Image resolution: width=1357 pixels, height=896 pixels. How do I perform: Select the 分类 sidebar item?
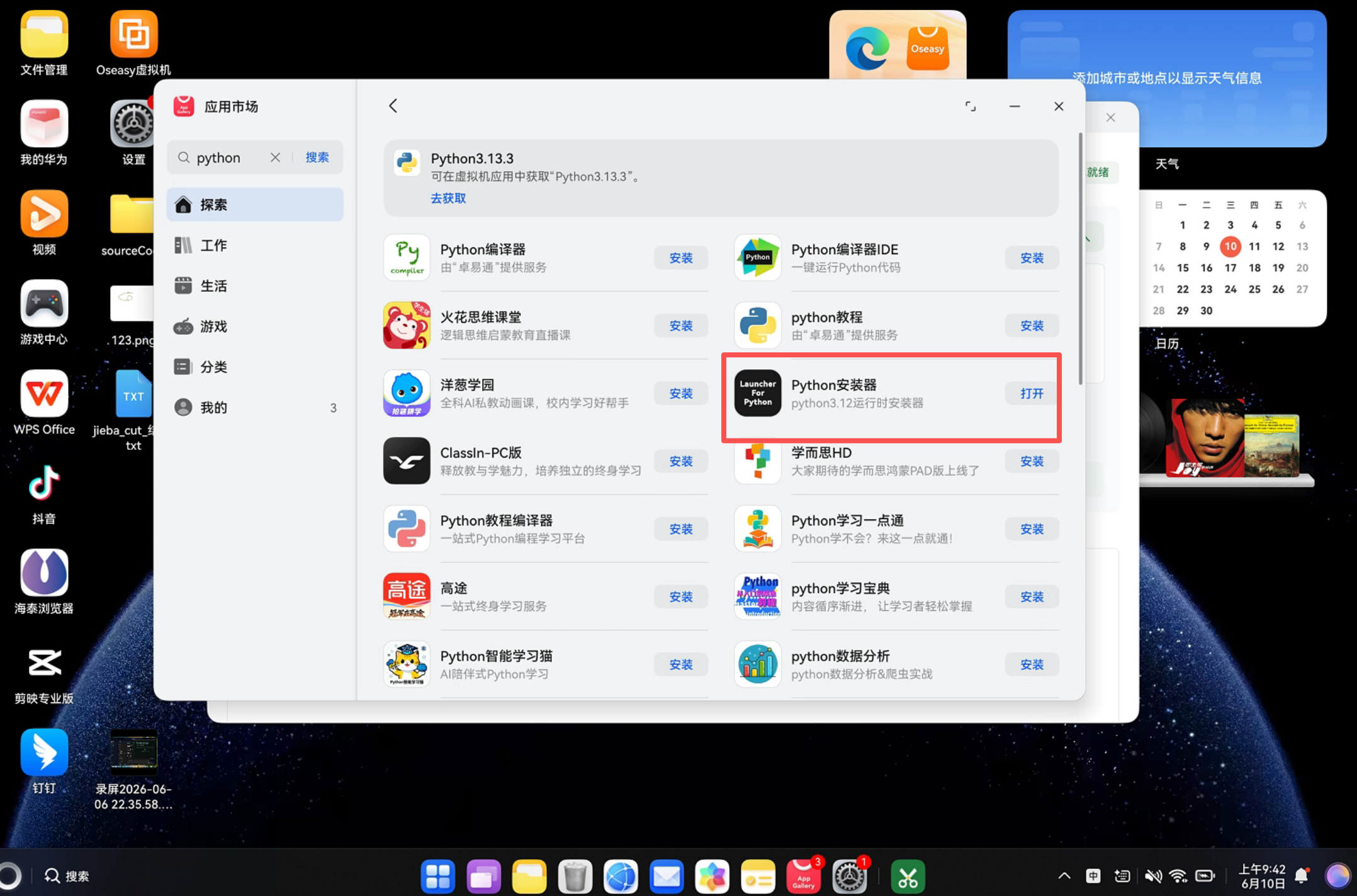point(255,367)
